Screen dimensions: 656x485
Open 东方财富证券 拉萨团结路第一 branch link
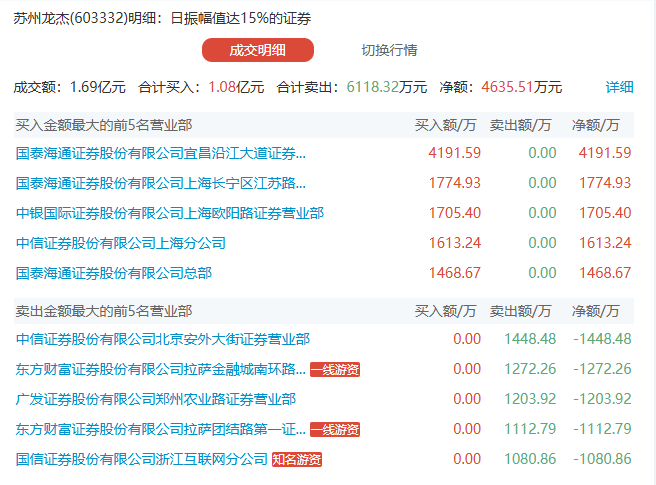[x=161, y=429]
